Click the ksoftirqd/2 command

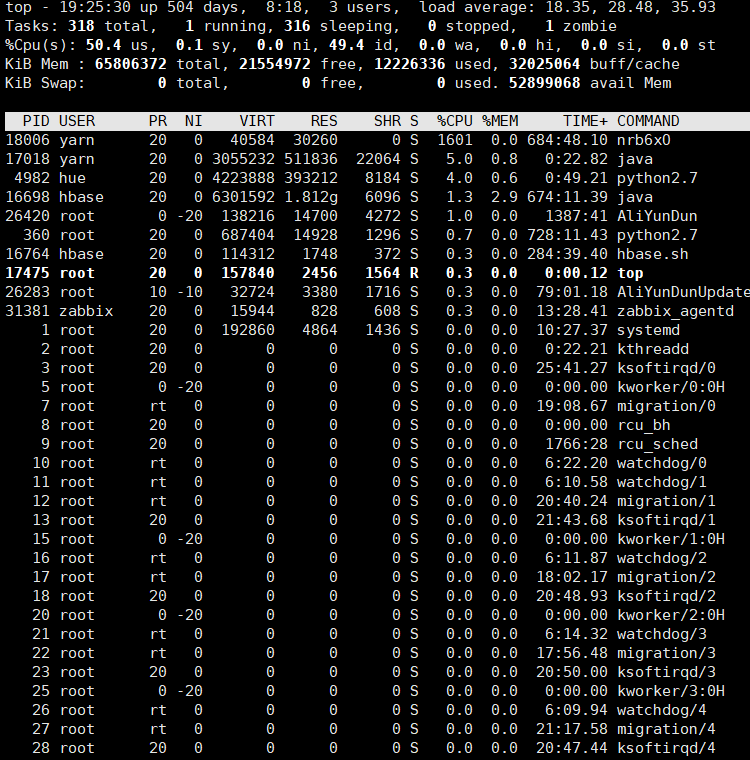click(x=666, y=596)
